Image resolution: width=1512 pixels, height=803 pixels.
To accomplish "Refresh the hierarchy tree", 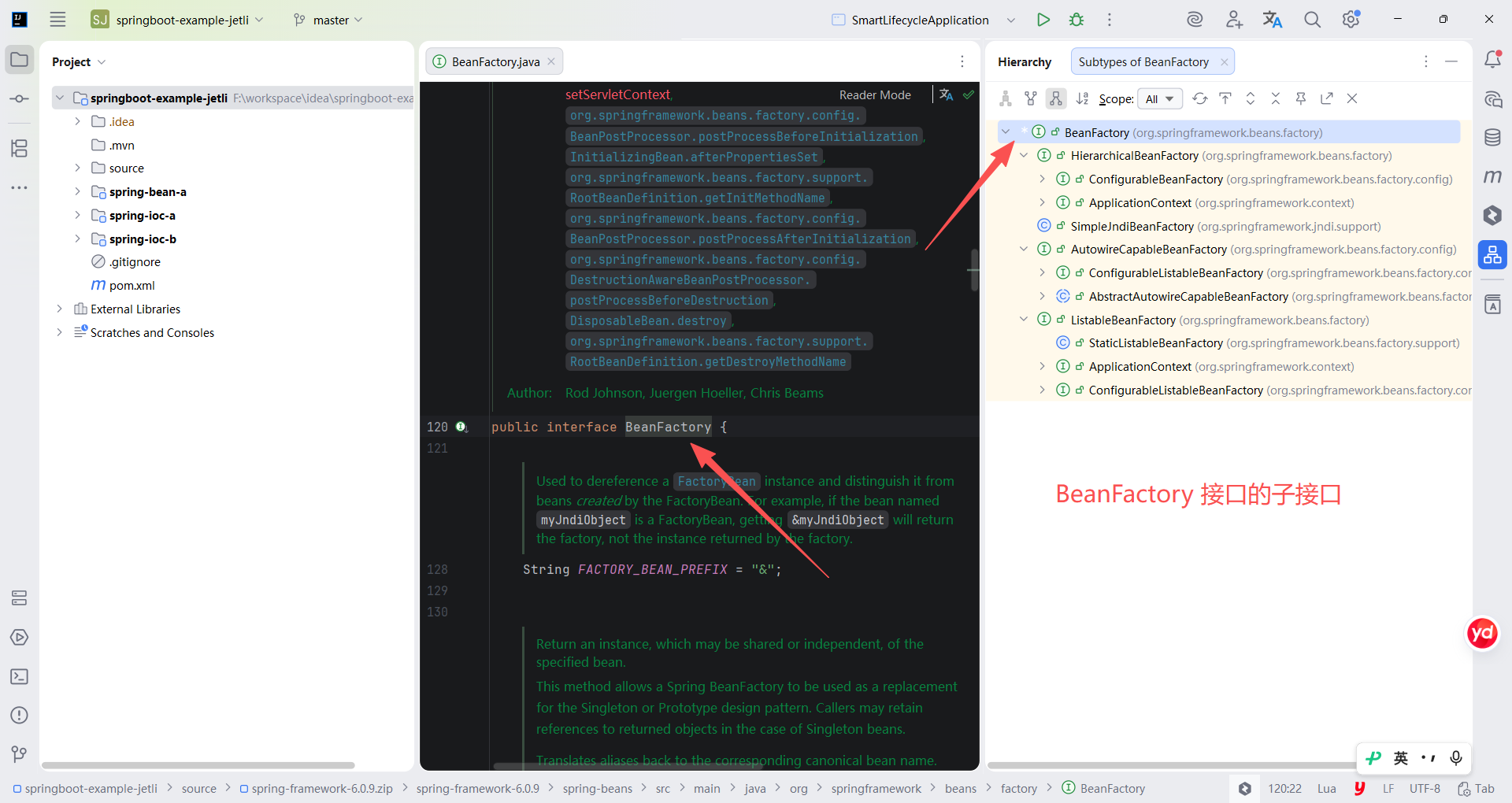I will click(x=1199, y=98).
